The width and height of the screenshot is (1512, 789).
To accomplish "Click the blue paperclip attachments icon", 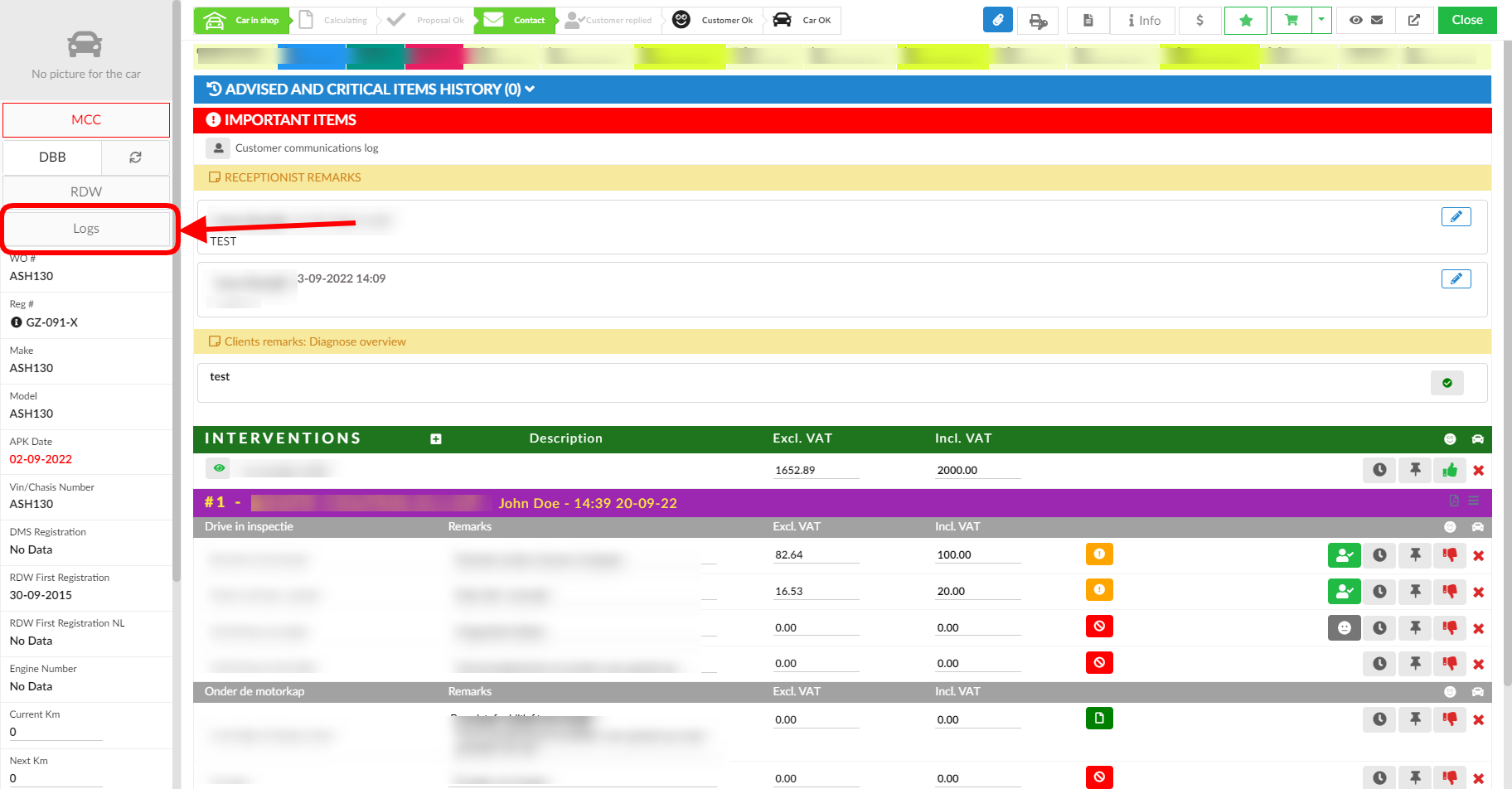I will pos(997,21).
